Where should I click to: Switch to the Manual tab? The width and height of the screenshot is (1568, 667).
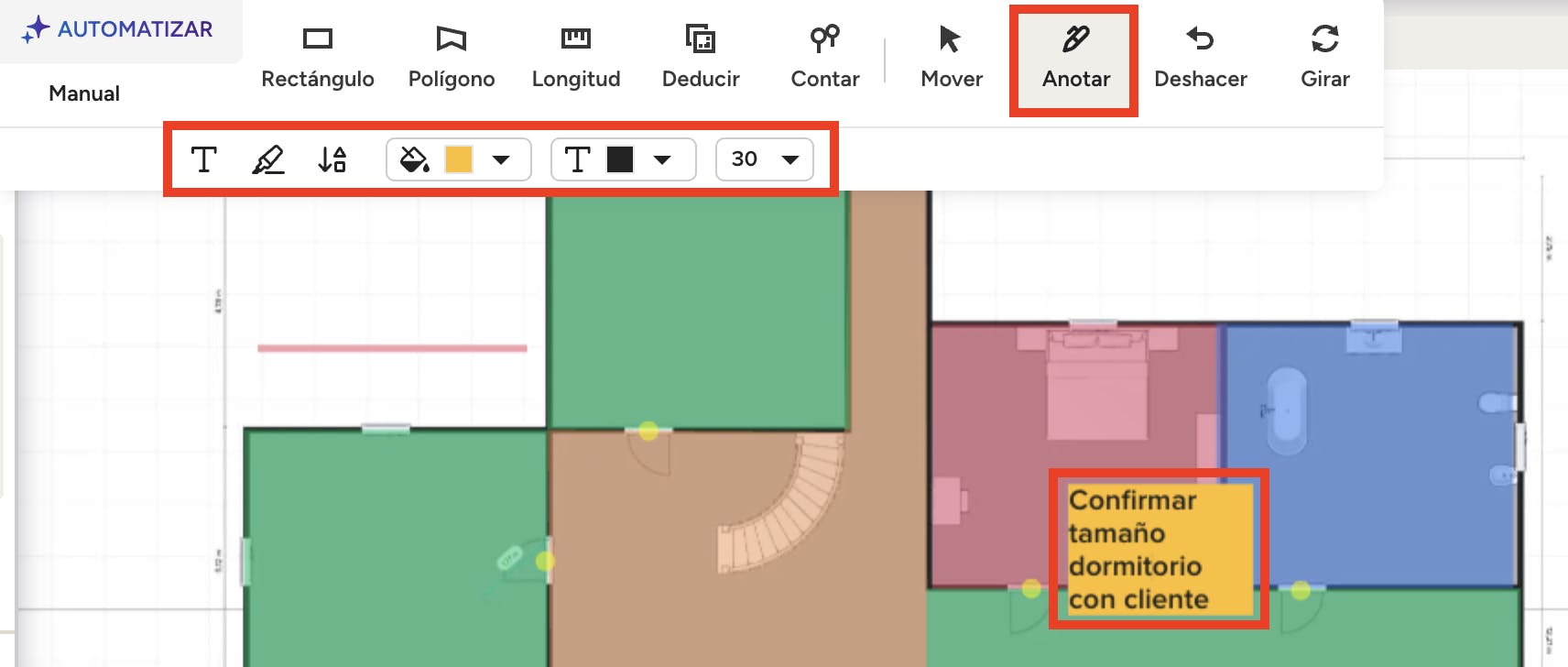tap(84, 93)
